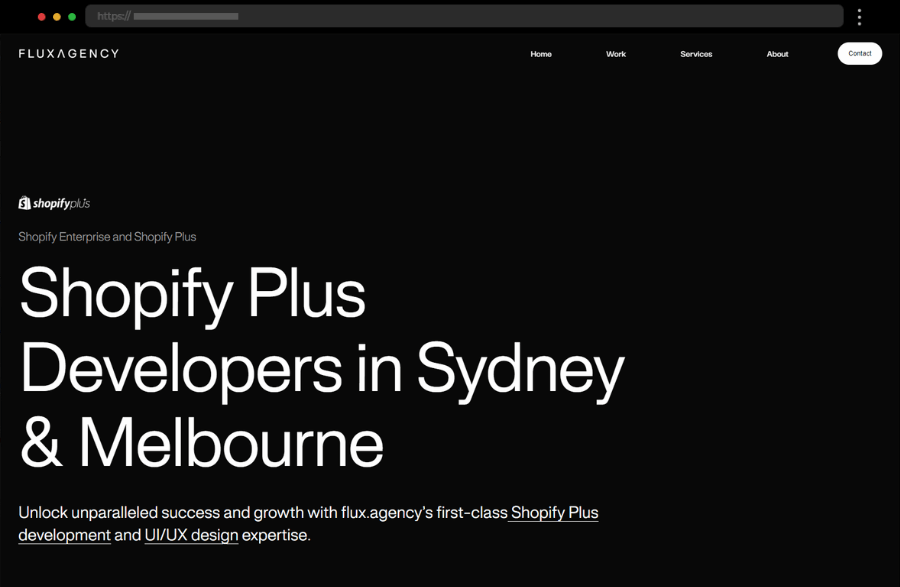Click the yellow minimize window dot
This screenshot has width=900, height=587.
(57, 17)
